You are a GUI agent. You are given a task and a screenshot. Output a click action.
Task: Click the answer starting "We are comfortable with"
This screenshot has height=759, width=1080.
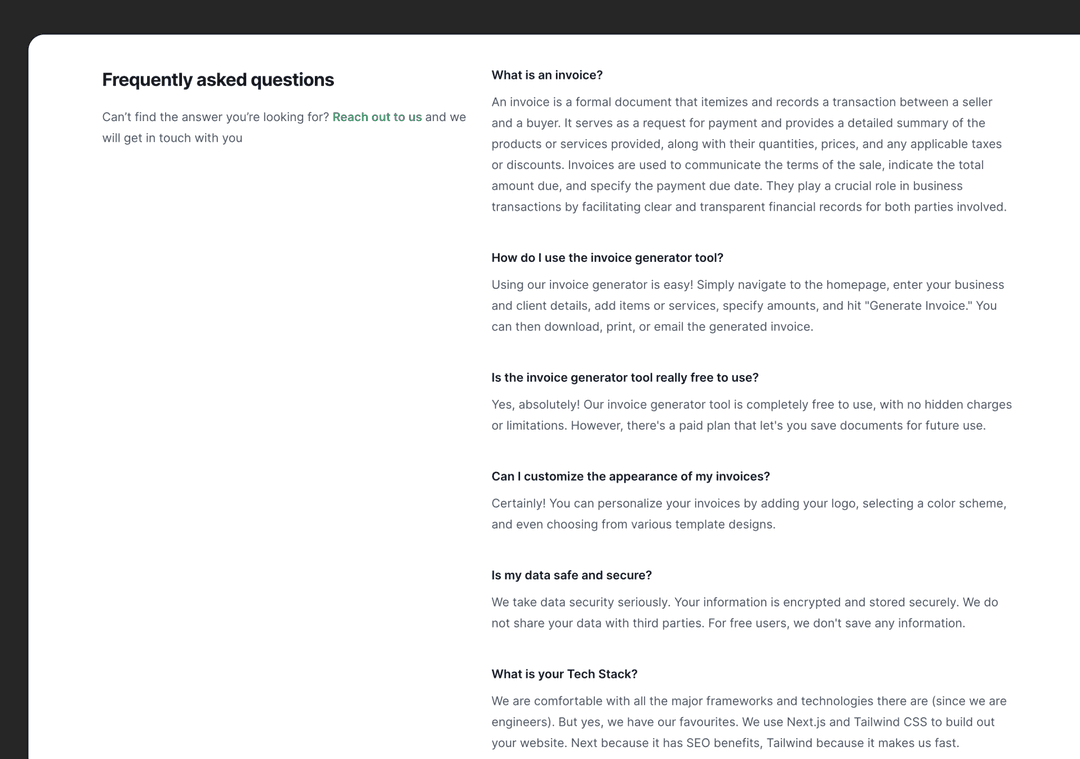[748, 722]
